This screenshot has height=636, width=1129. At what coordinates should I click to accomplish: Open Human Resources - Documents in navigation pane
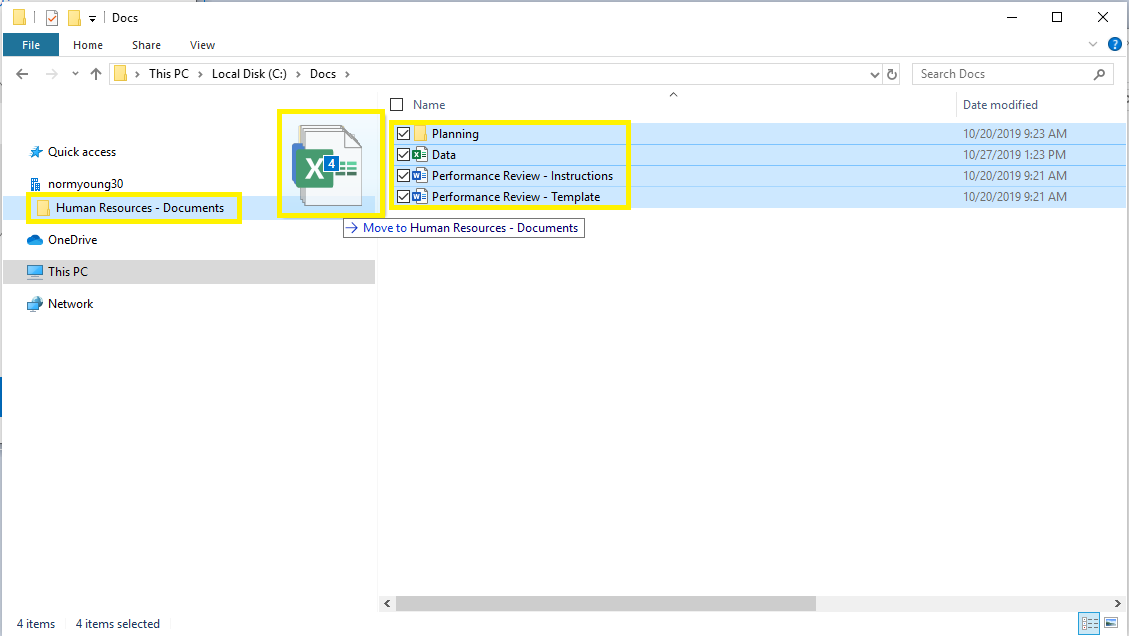click(140, 208)
